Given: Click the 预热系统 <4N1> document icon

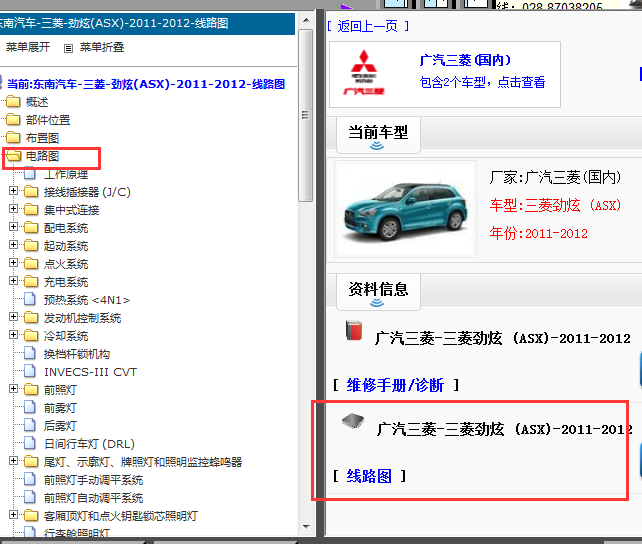Looking at the screenshot, I should click(29, 299).
